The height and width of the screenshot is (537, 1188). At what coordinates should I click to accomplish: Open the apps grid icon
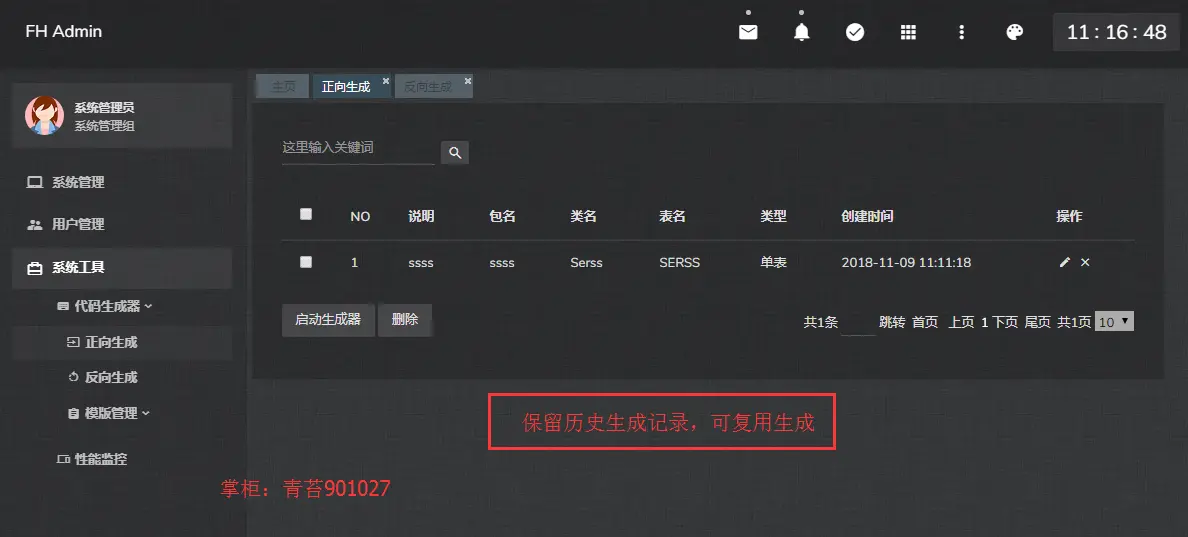908,32
